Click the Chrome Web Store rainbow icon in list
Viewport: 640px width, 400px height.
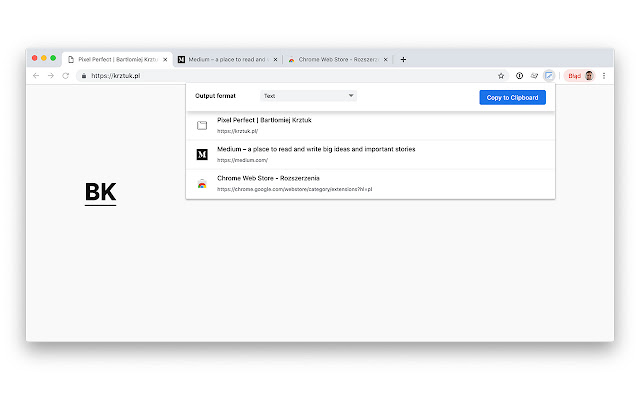[202, 183]
